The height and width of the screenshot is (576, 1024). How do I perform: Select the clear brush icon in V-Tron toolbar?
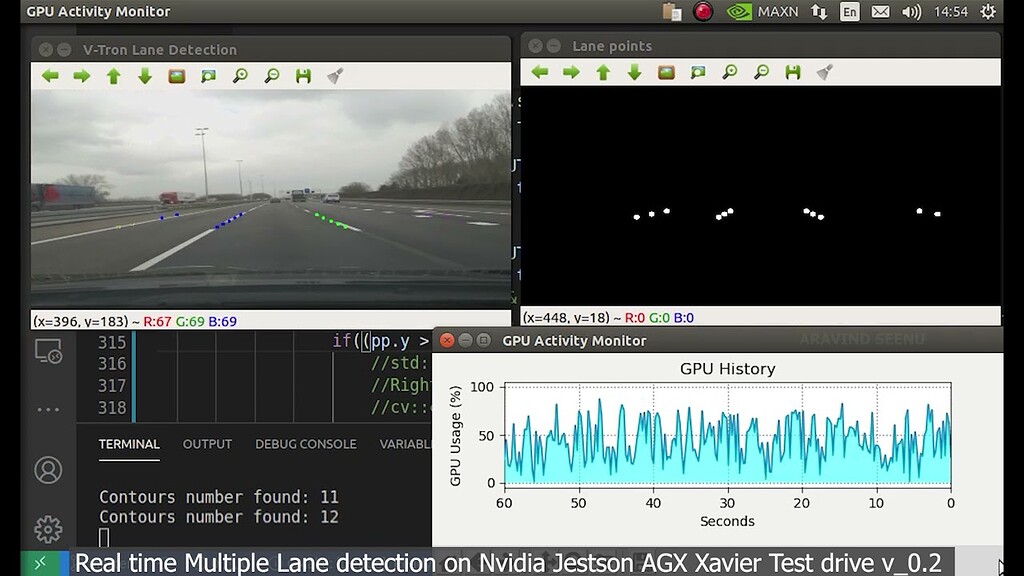pos(334,74)
